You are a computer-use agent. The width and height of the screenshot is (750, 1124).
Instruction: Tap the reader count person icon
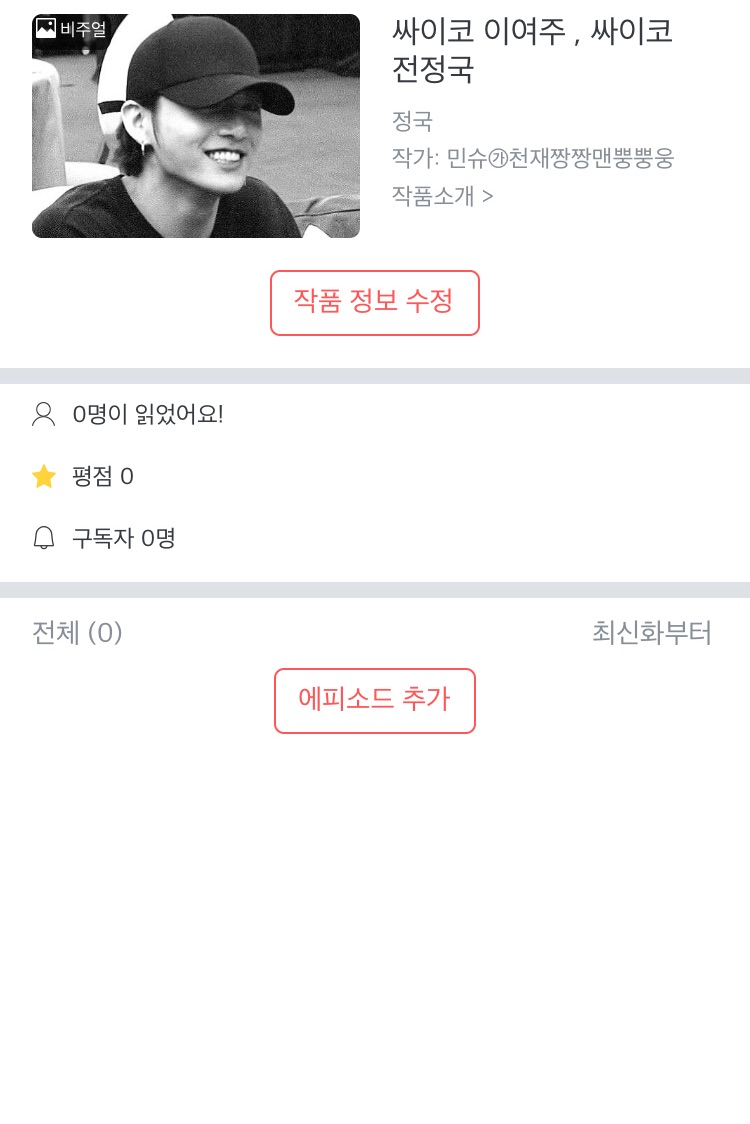44,414
